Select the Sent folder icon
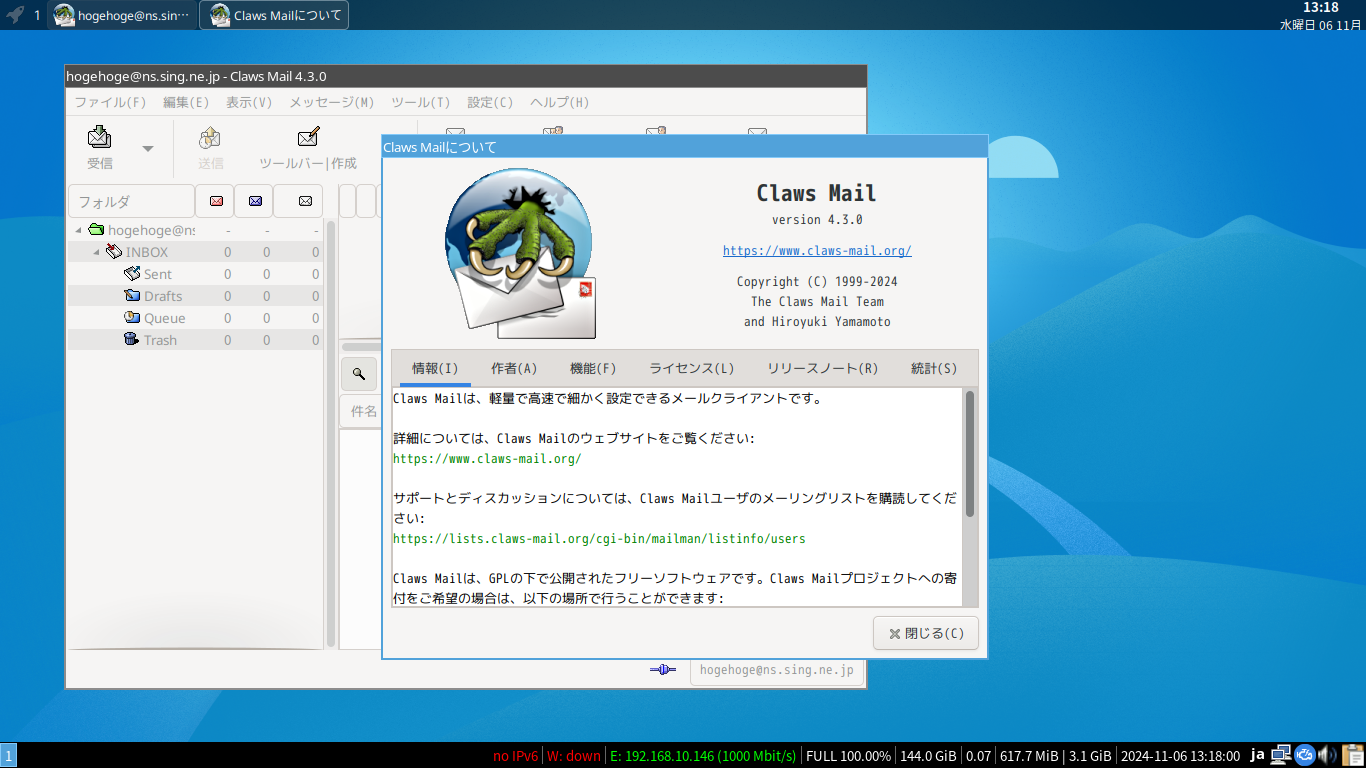Image resolution: width=1366 pixels, height=768 pixels. [132, 274]
